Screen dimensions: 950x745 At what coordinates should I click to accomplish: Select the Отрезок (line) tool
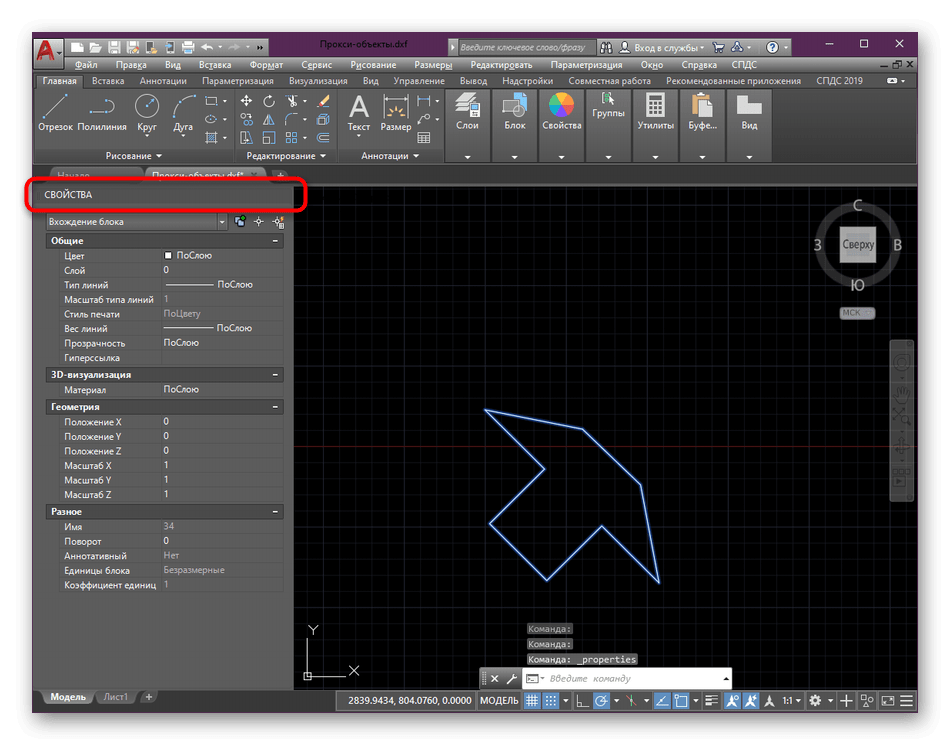(55, 113)
